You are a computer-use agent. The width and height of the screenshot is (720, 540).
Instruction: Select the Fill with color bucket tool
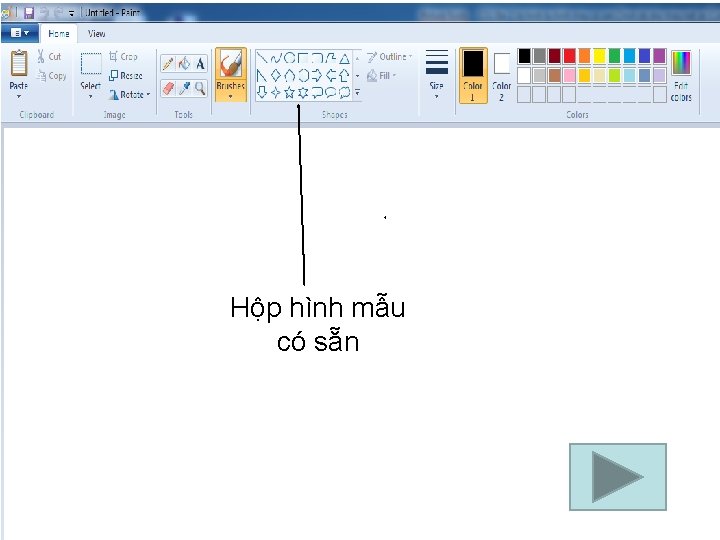[x=184, y=63]
